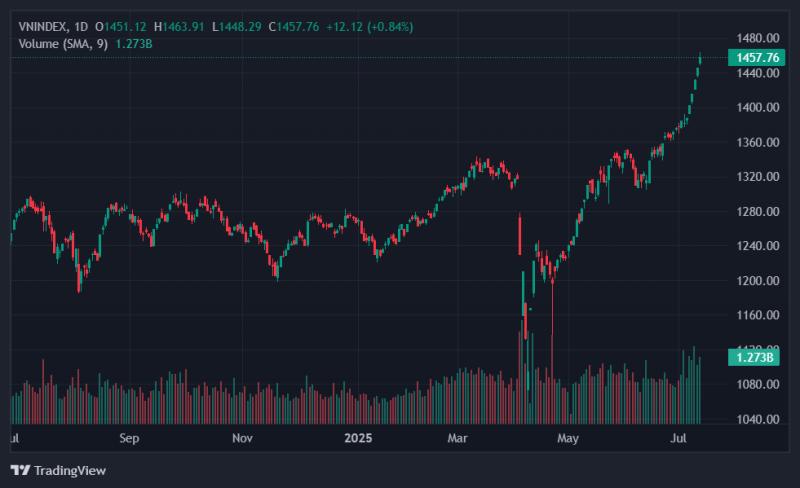800x488 pixels.
Task: Click the 1.273B volume value in legend
Action: click(134, 44)
